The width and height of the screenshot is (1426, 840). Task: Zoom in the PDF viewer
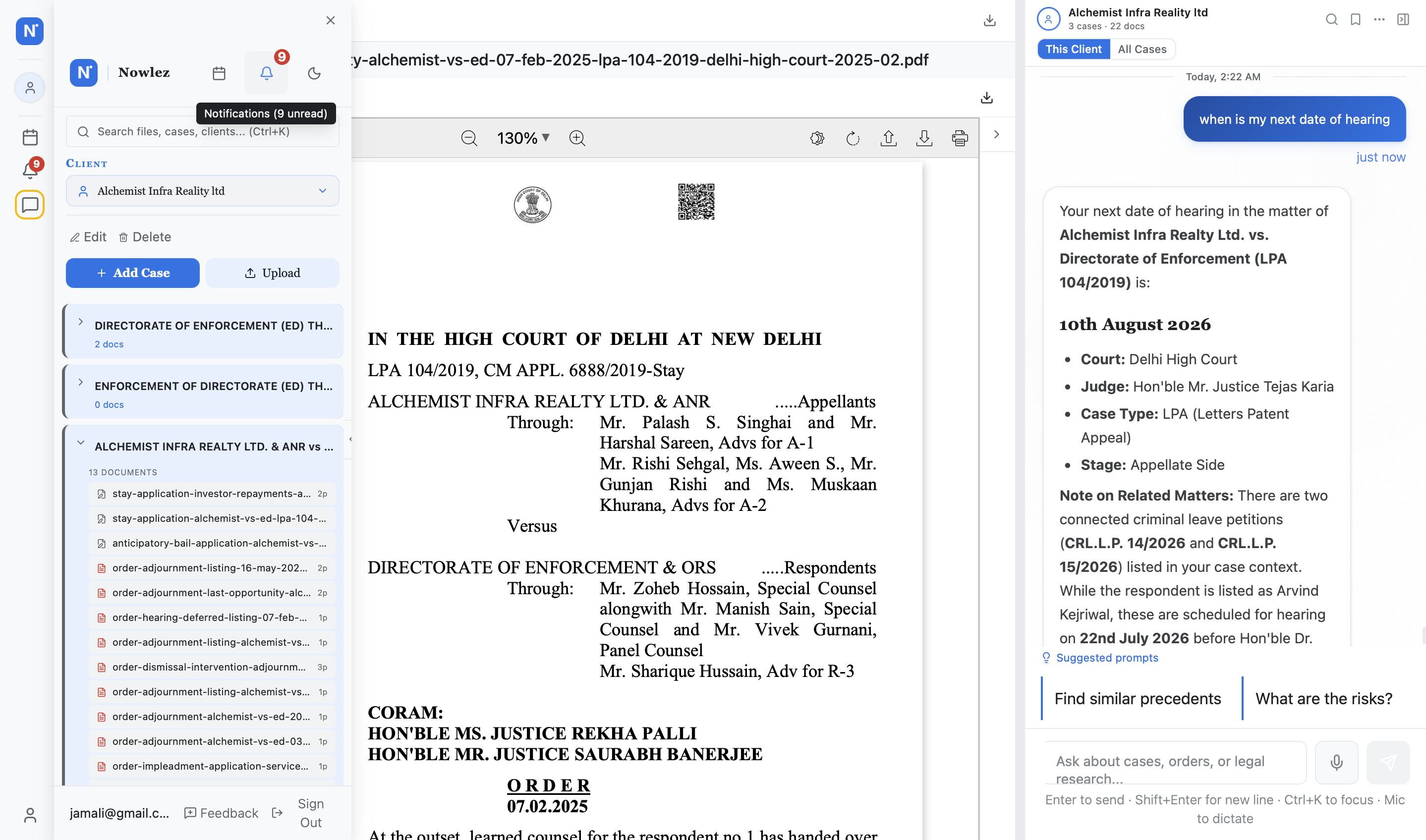577,138
